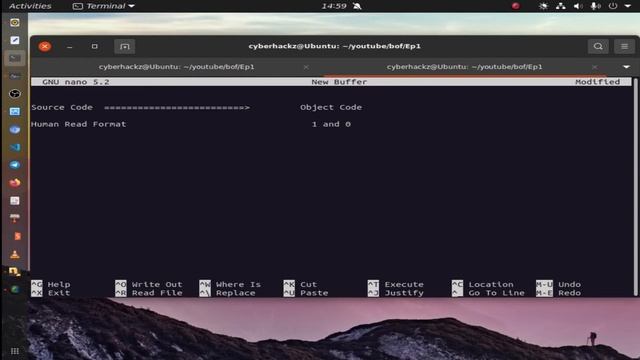Click the brightness sun icon in the top bar
Screen dimensions: 640x360
(x=543, y=6)
